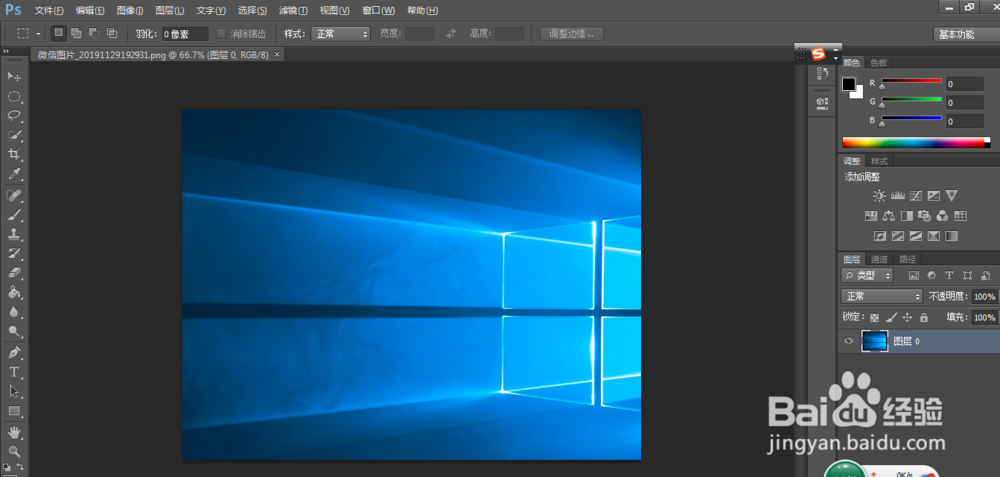The width and height of the screenshot is (1000, 477).
Task: Switch to the 样式 Styles panel tab
Action: click(879, 161)
